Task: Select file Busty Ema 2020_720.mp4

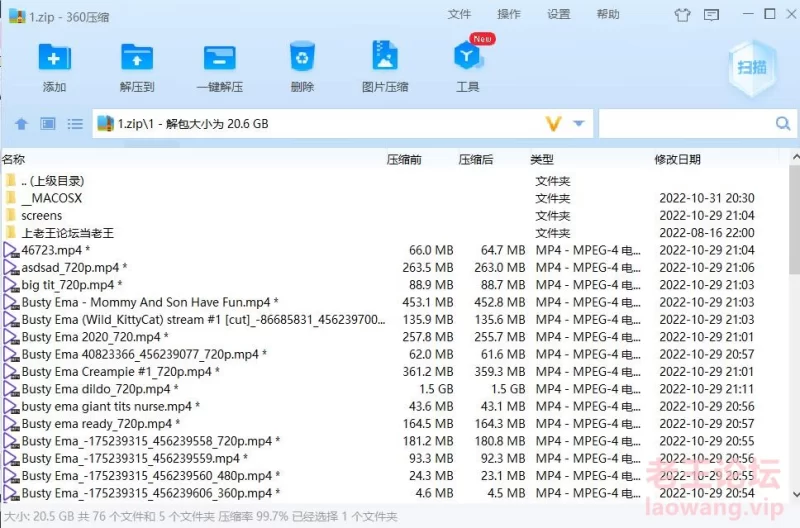Action: (95, 337)
